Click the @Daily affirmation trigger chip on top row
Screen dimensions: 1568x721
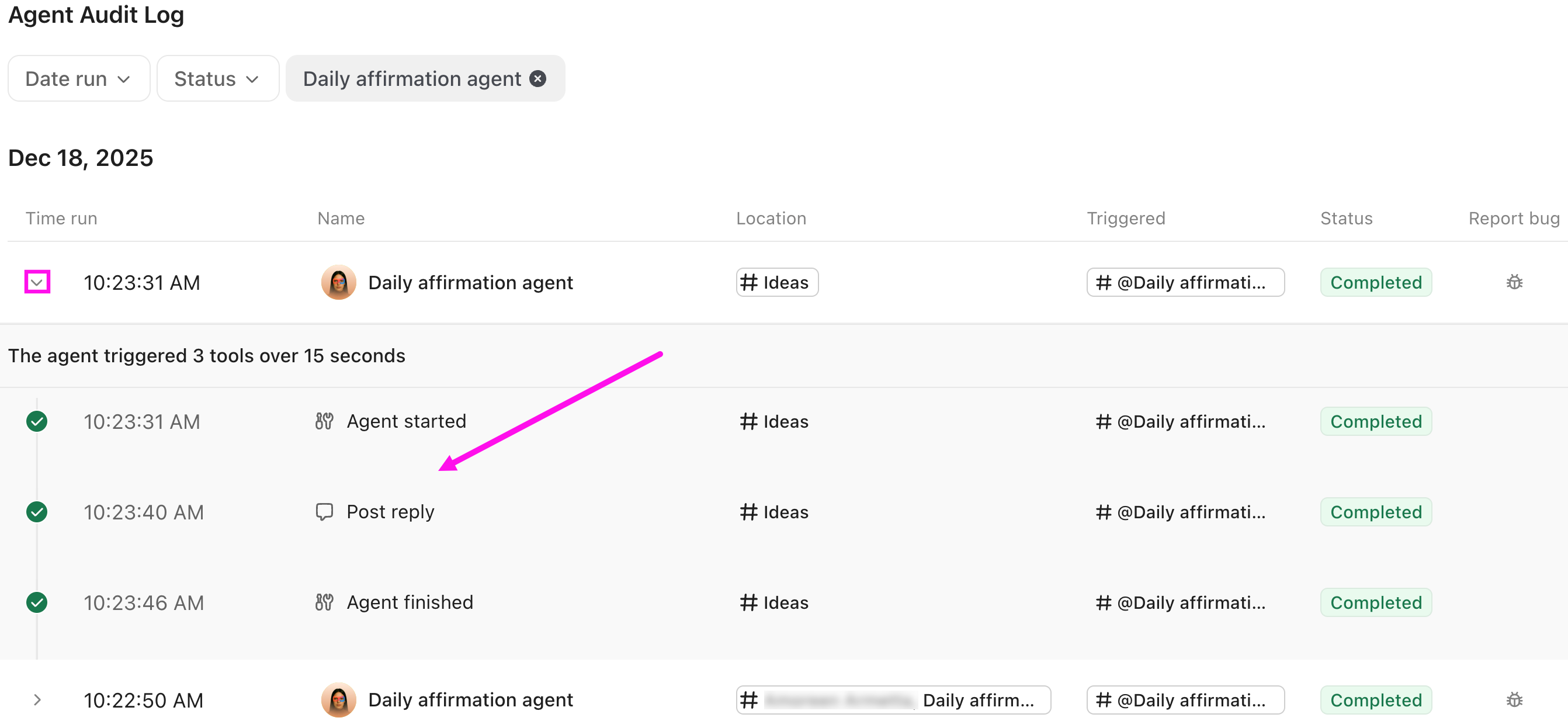pyautogui.click(x=1185, y=282)
